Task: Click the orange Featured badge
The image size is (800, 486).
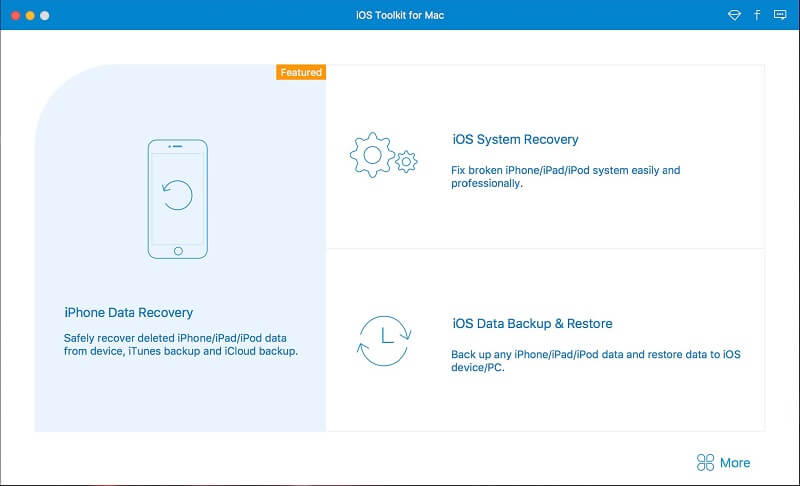Action: 301,72
